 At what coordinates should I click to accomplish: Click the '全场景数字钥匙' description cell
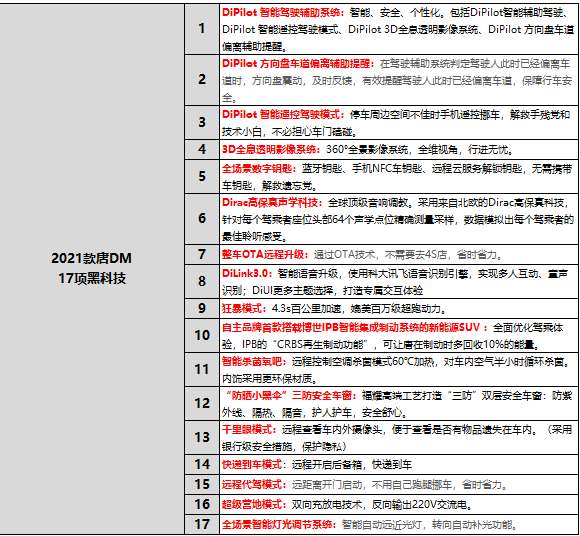pyautogui.click(x=399, y=176)
